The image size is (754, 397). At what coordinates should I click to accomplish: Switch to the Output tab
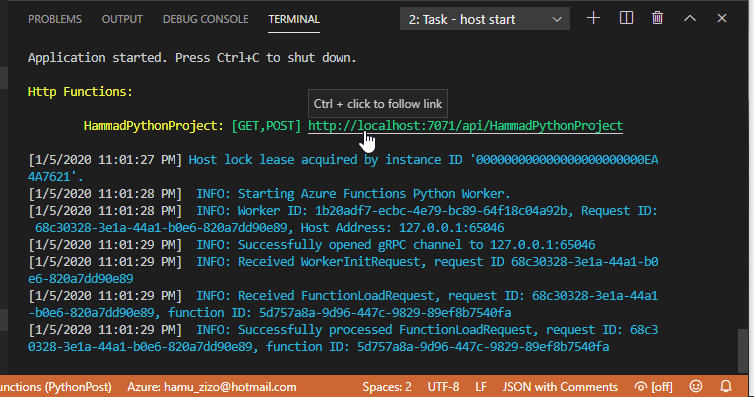(122, 19)
